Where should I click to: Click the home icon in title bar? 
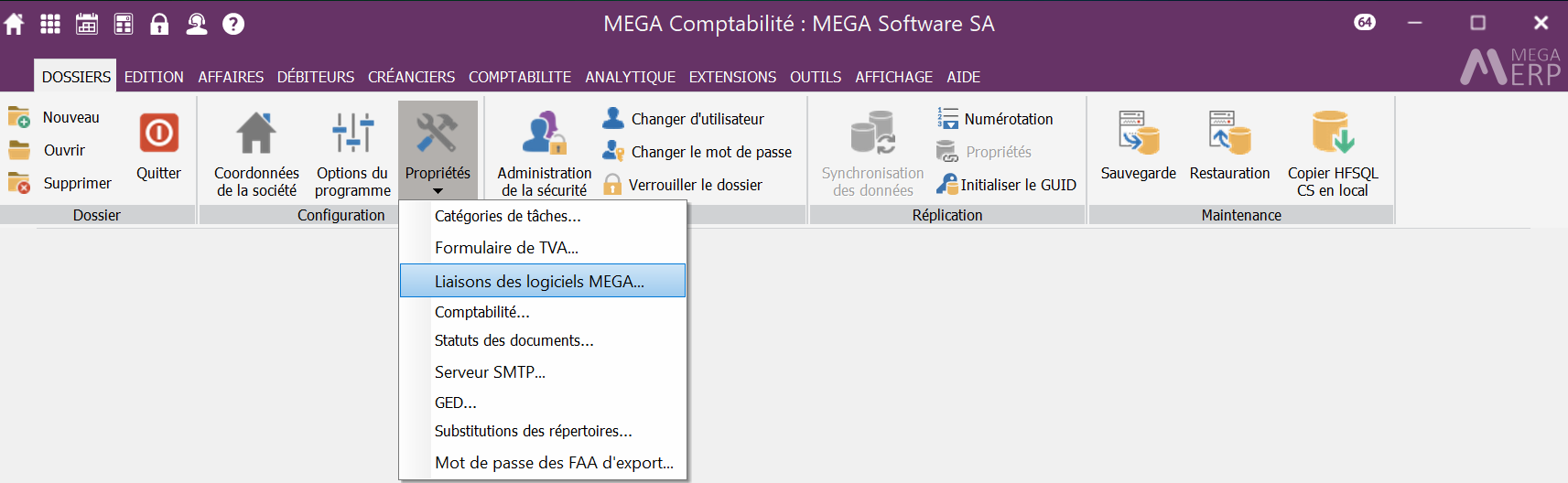pyautogui.click(x=15, y=24)
